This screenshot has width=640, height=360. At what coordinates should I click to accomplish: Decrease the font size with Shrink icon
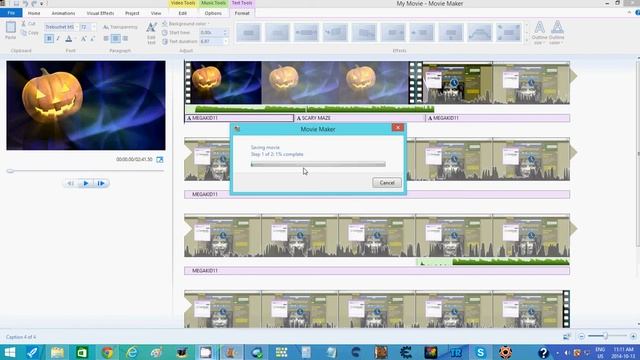[x=93, y=38]
